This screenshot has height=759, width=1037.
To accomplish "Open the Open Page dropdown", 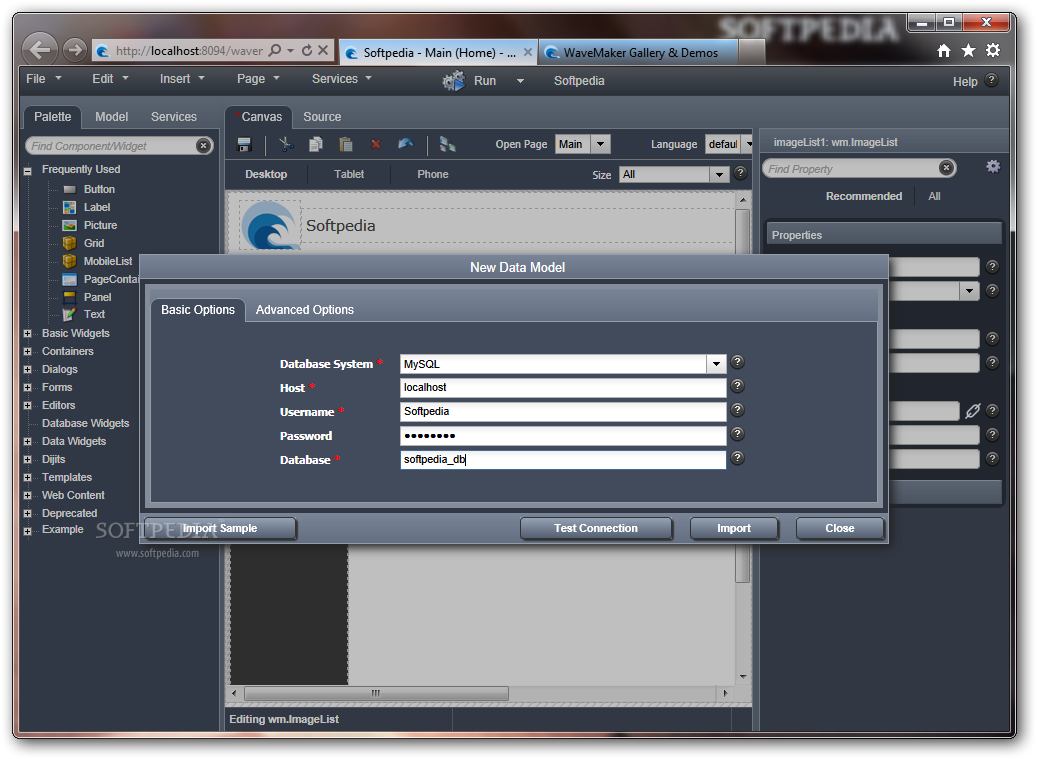I will [600, 144].
